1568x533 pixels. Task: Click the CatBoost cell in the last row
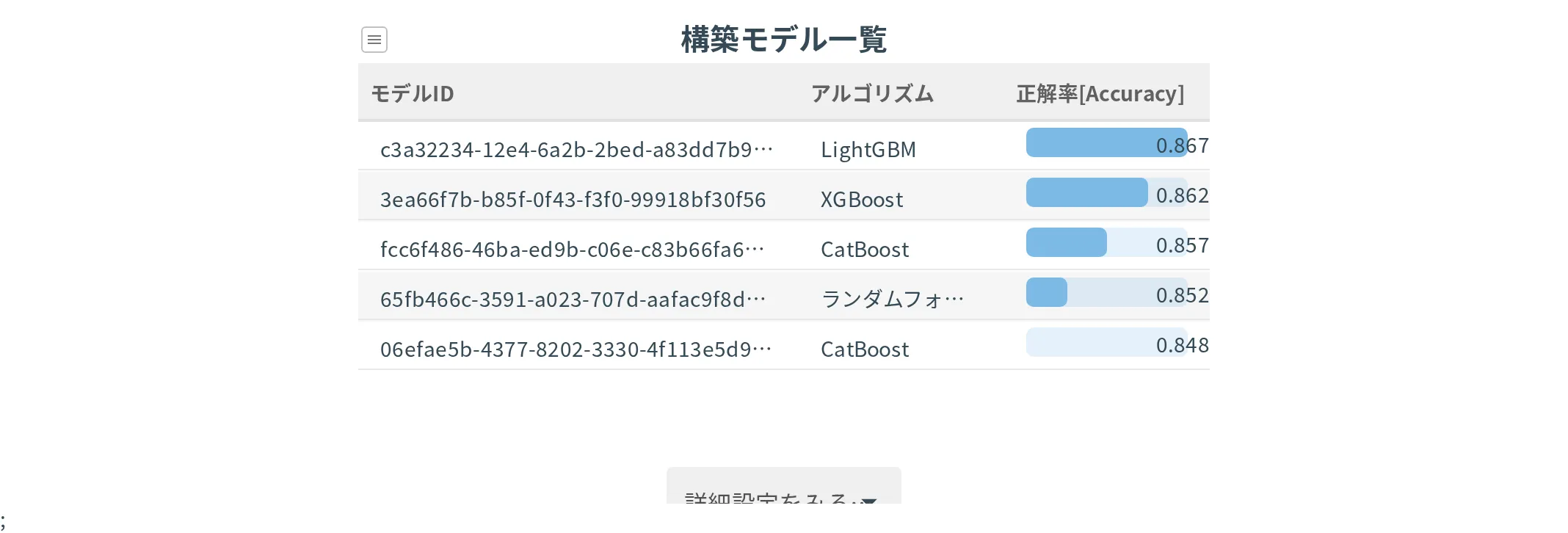(865, 349)
